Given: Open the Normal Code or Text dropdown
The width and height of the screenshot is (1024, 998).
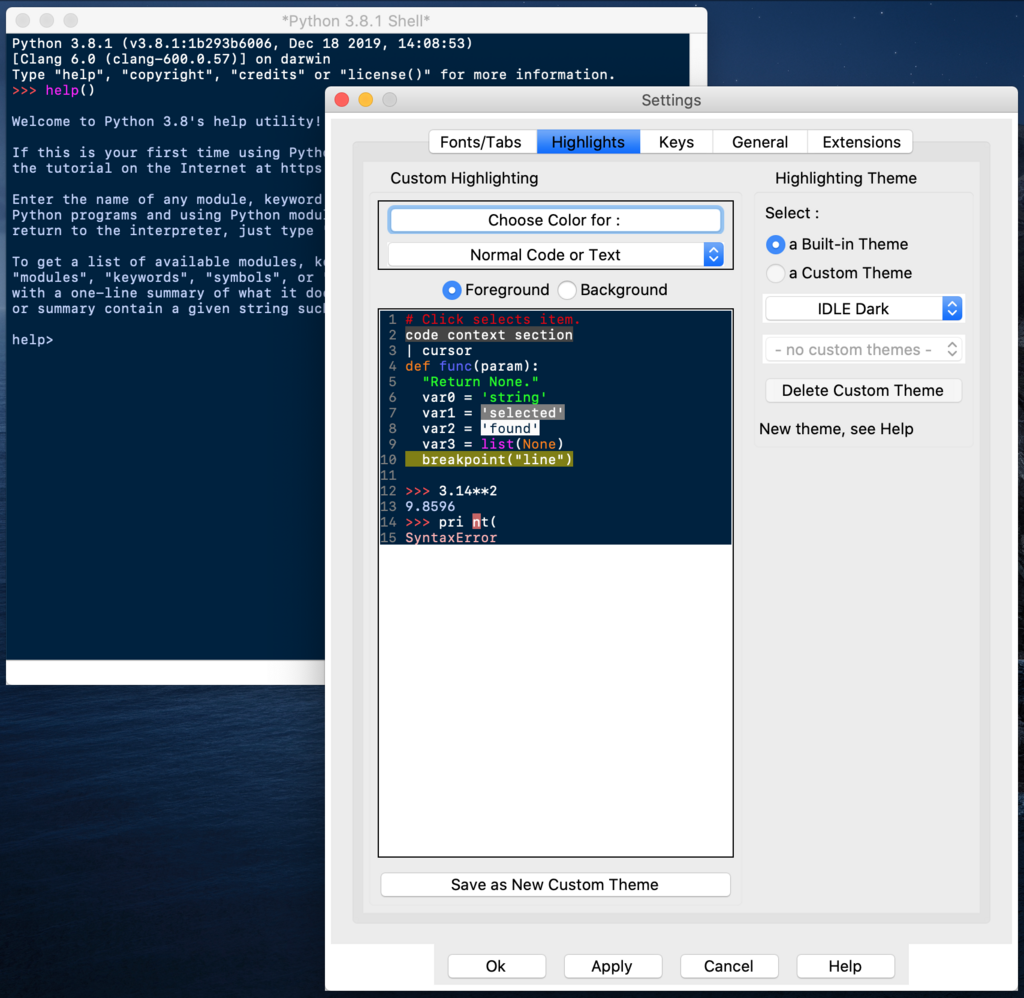Looking at the screenshot, I should [x=555, y=254].
